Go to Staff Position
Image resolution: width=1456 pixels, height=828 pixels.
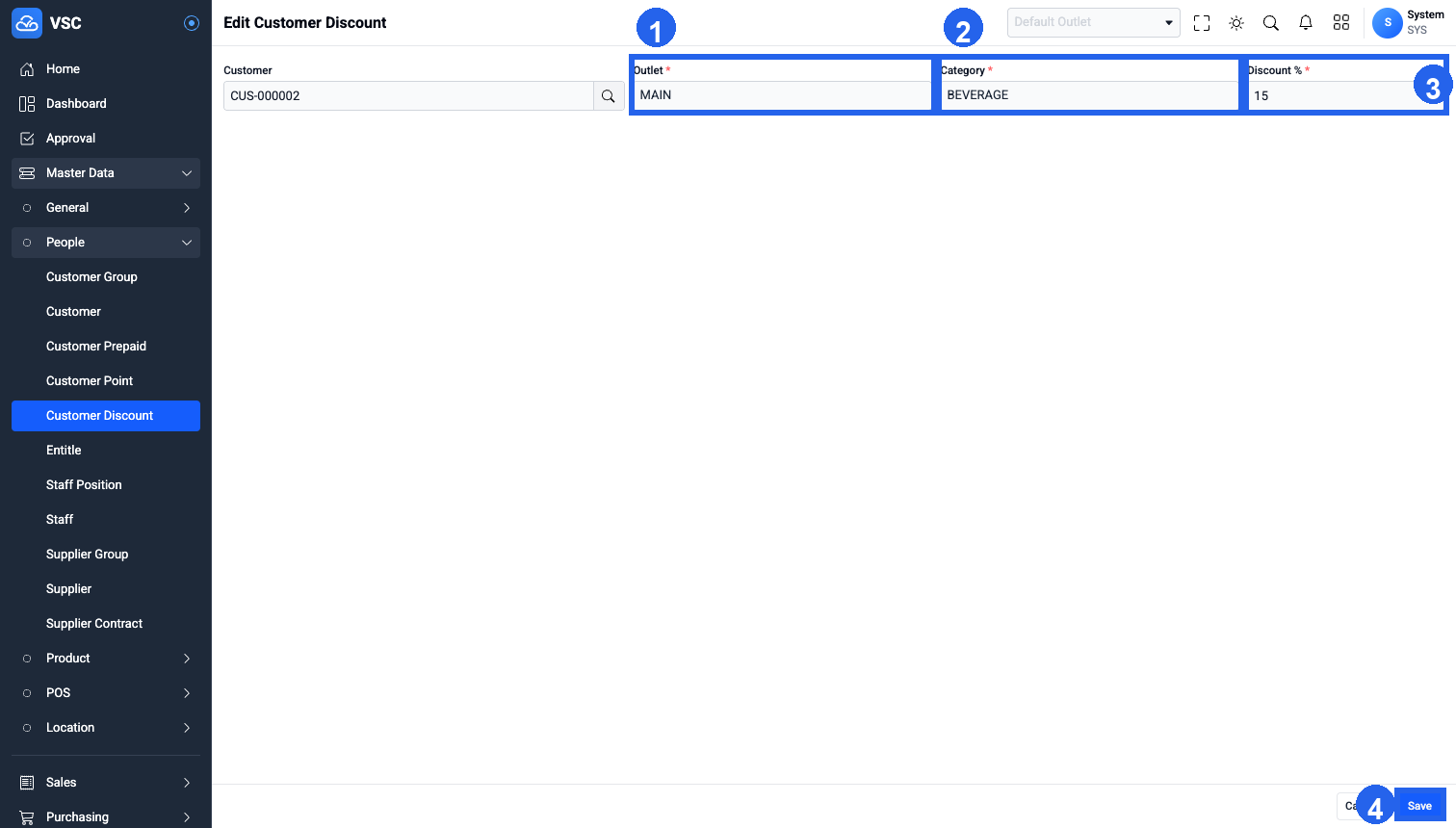coord(106,485)
